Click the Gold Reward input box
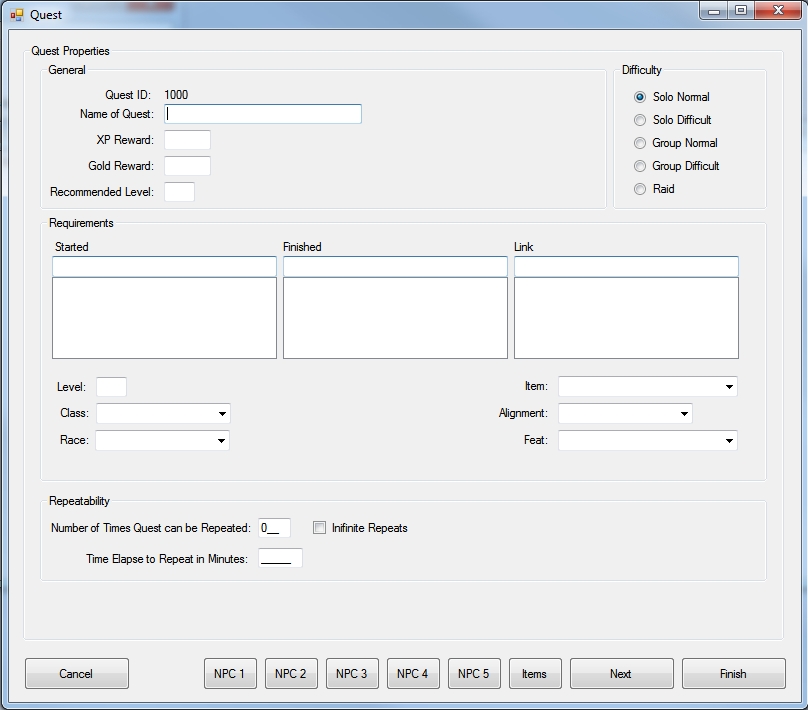The height and width of the screenshot is (710, 808). pos(187,166)
